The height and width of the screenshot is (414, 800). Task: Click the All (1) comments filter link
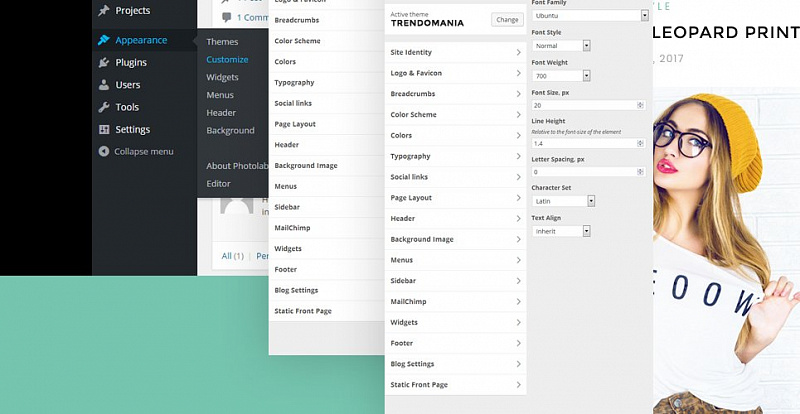[x=232, y=256]
